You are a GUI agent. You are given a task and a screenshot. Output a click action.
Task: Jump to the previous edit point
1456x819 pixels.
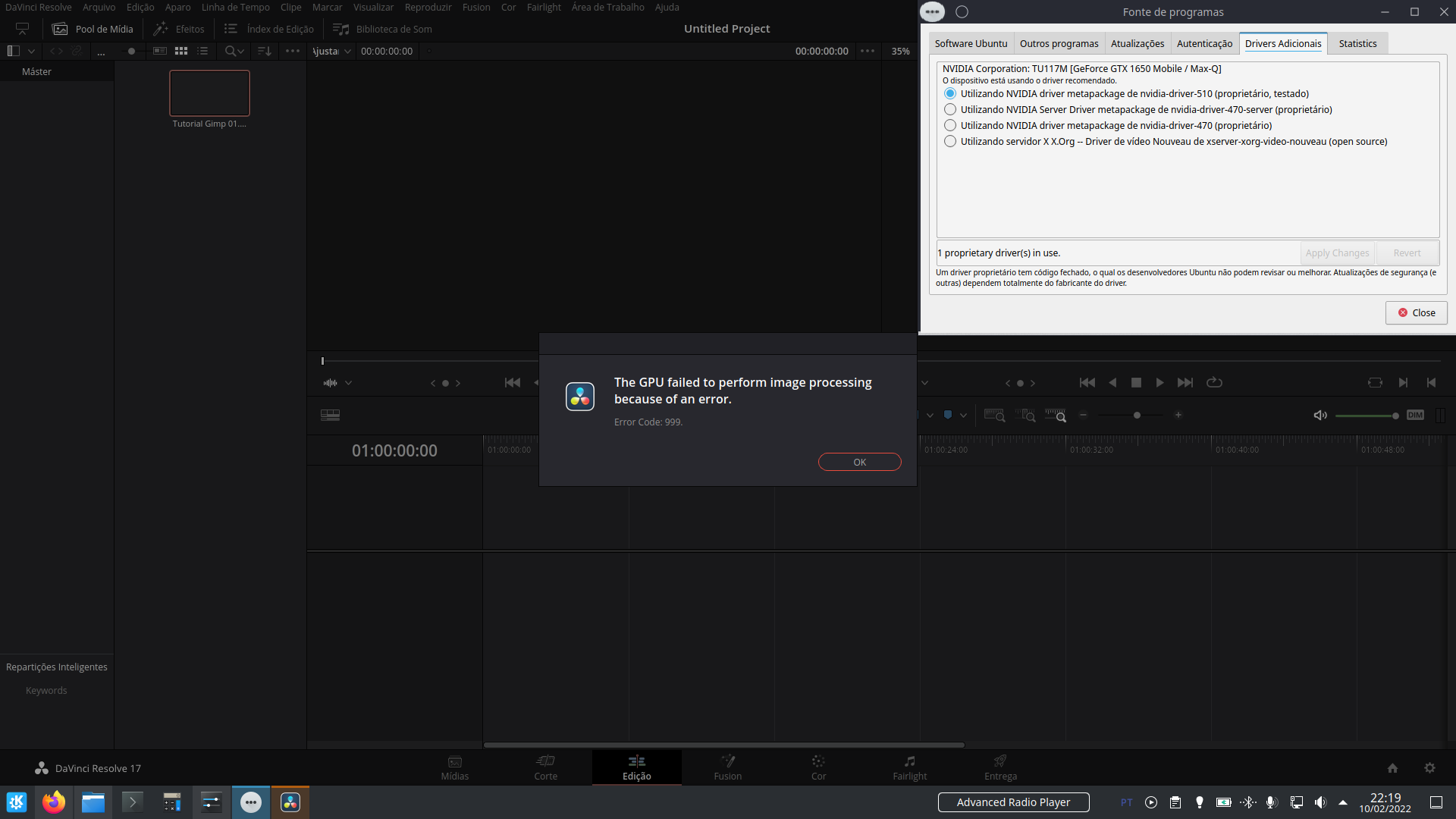(1431, 383)
